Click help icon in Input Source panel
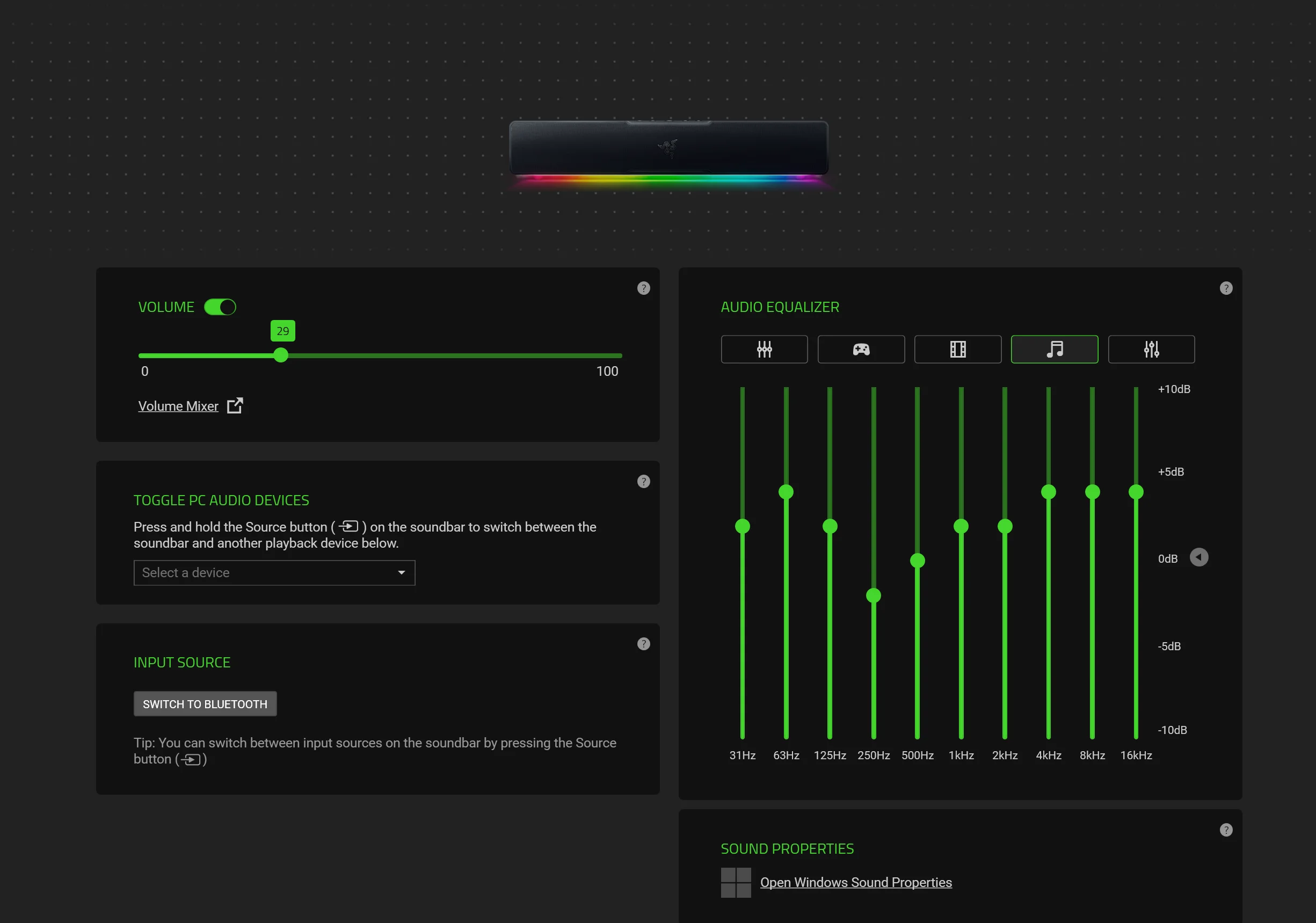 tap(643, 644)
